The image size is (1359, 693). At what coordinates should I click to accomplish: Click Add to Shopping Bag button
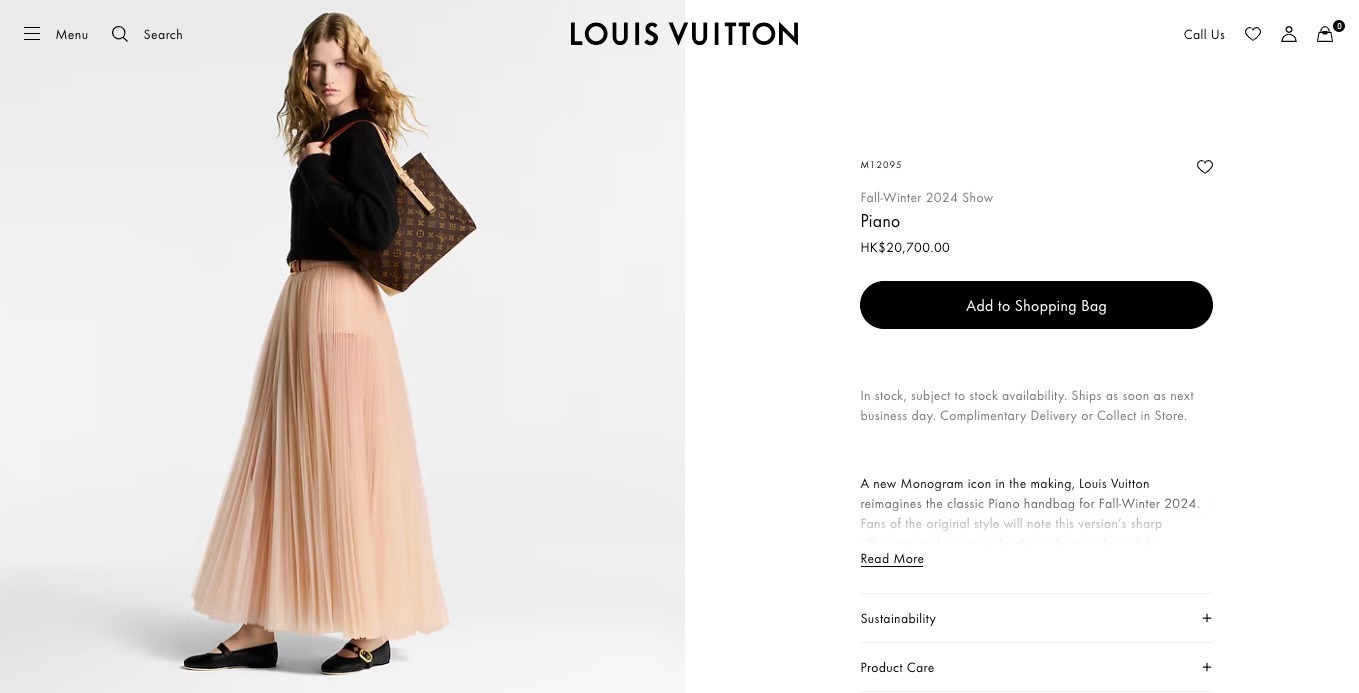click(x=1036, y=305)
